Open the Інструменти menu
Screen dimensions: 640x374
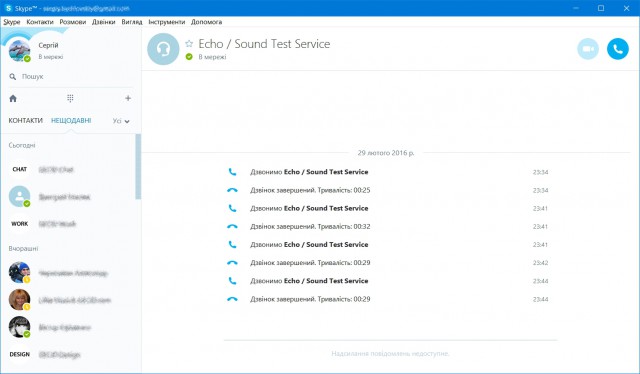167,22
